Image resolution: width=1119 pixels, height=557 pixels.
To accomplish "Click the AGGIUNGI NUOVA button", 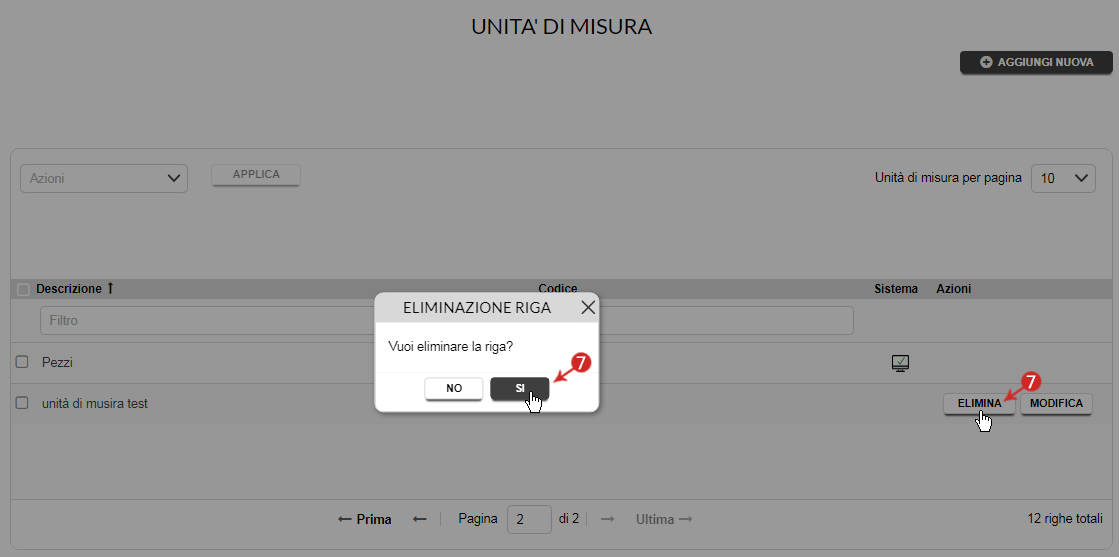I will 1036,62.
